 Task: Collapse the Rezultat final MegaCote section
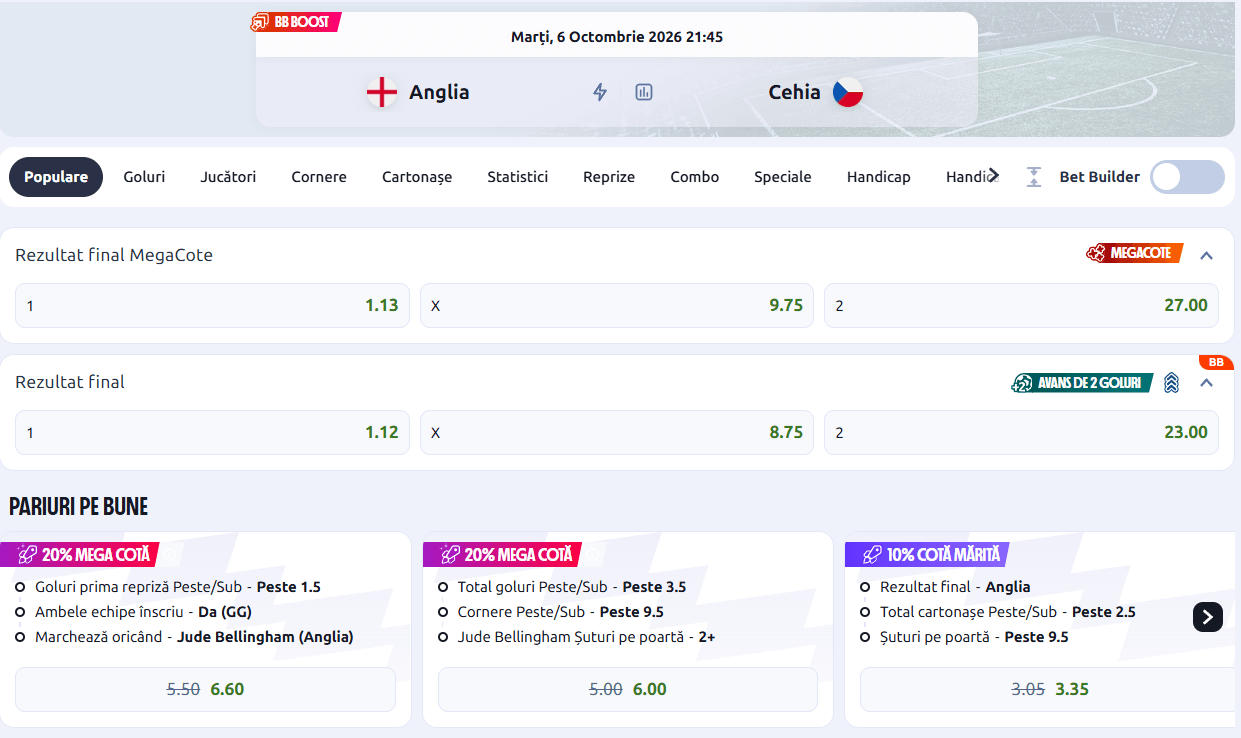1206,255
